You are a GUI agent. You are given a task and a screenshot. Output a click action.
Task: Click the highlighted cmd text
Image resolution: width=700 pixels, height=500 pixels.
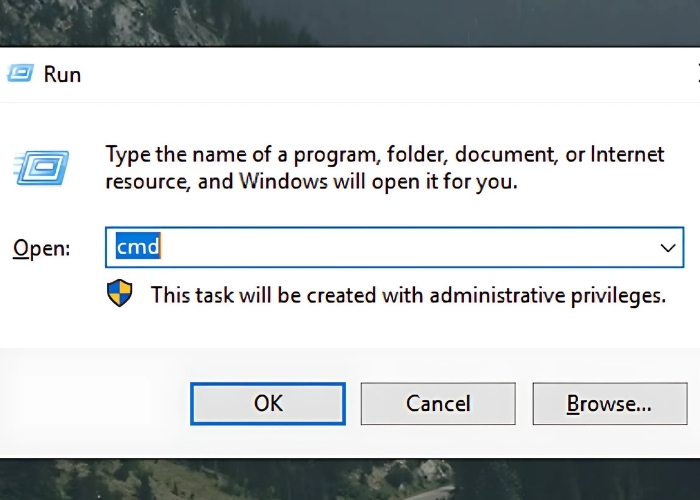[x=138, y=247]
